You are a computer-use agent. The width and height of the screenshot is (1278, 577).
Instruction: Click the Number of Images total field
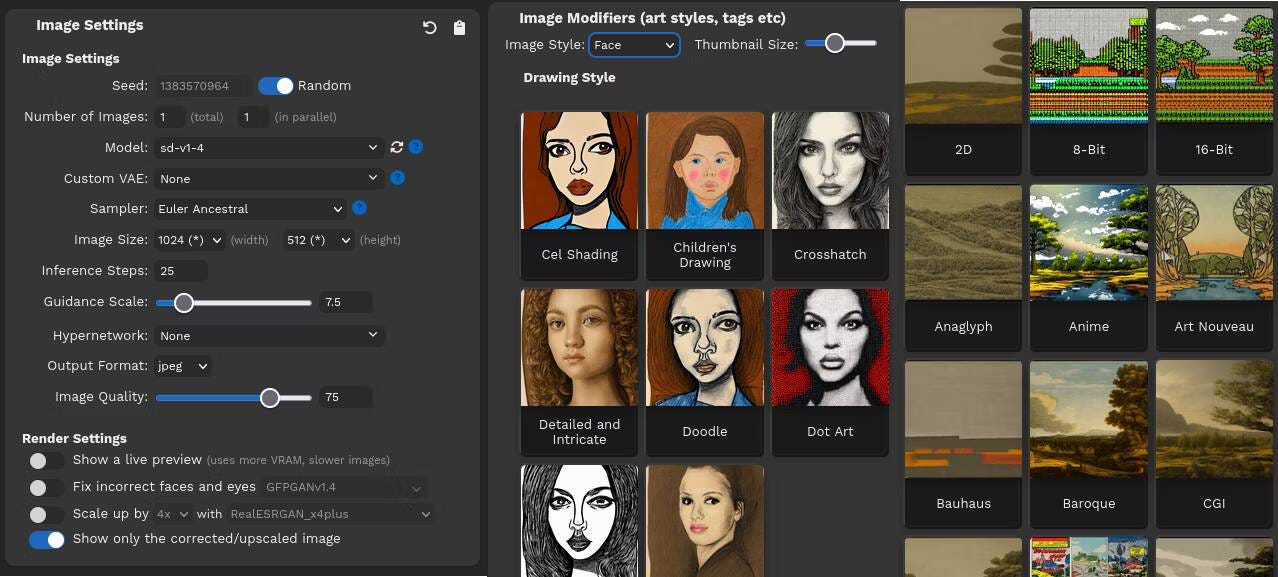170,117
